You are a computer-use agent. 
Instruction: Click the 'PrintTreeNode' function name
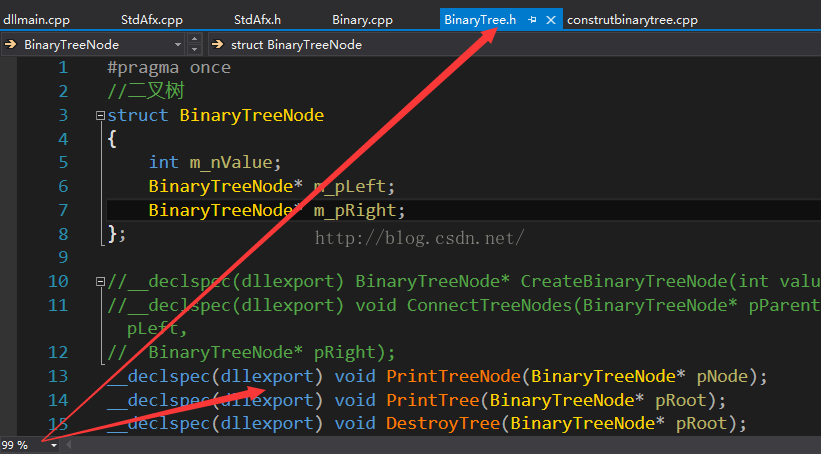click(x=453, y=377)
